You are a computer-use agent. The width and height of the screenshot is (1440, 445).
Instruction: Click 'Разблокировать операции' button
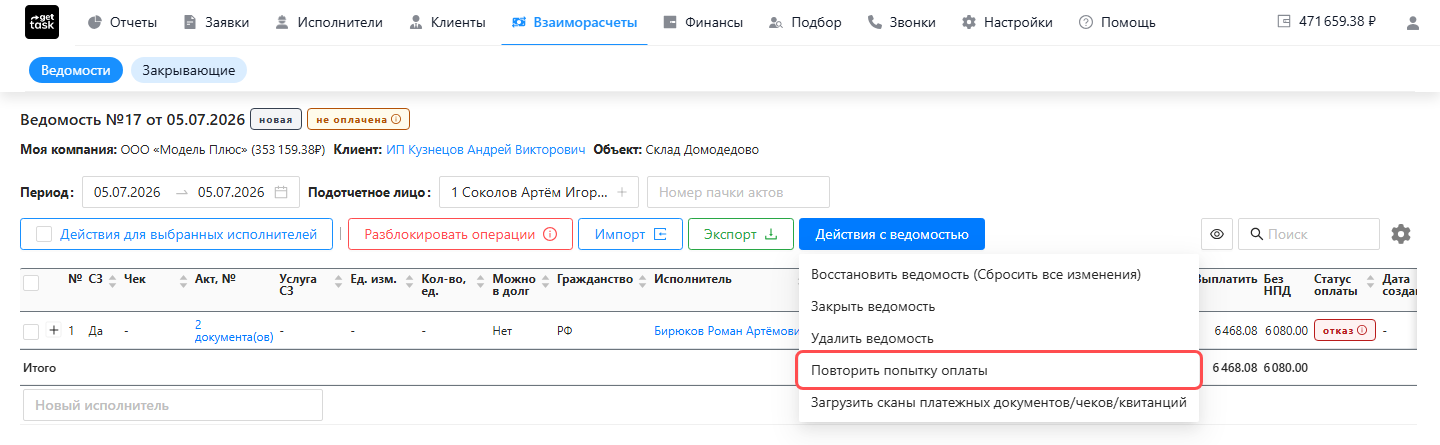(460, 234)
